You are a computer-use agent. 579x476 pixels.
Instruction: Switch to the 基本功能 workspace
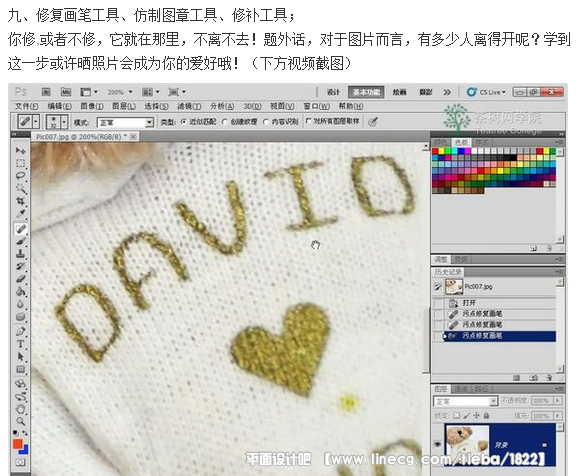pyautogui.click(x=366, y=92)
